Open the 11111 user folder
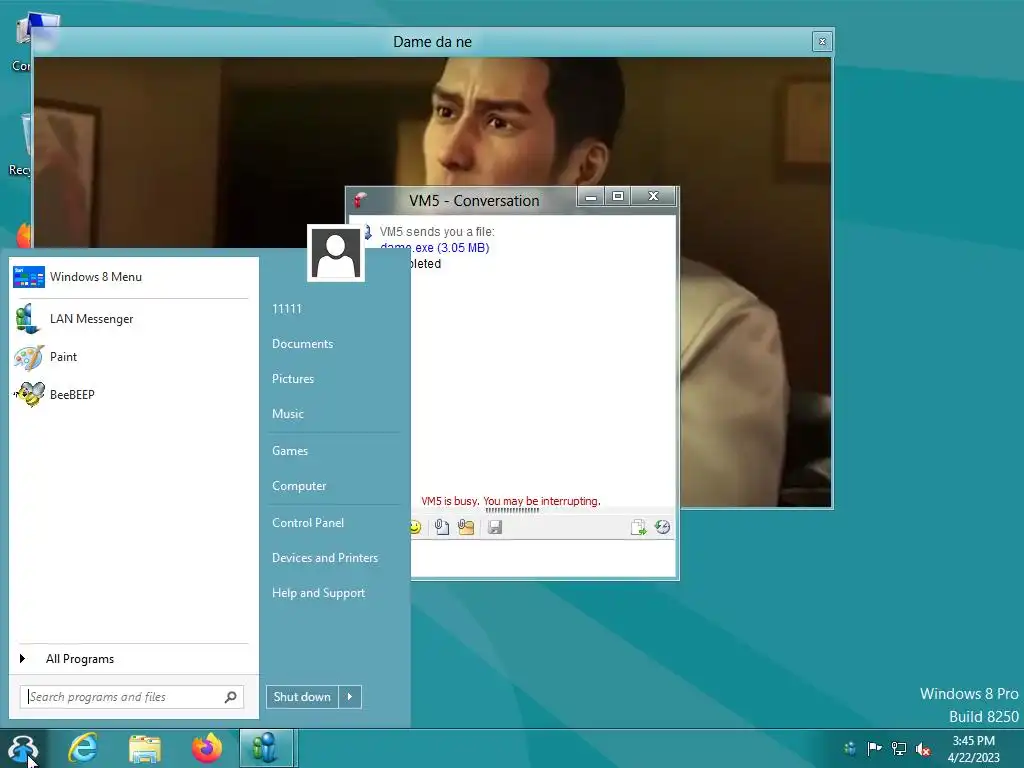 click(287, 309)
